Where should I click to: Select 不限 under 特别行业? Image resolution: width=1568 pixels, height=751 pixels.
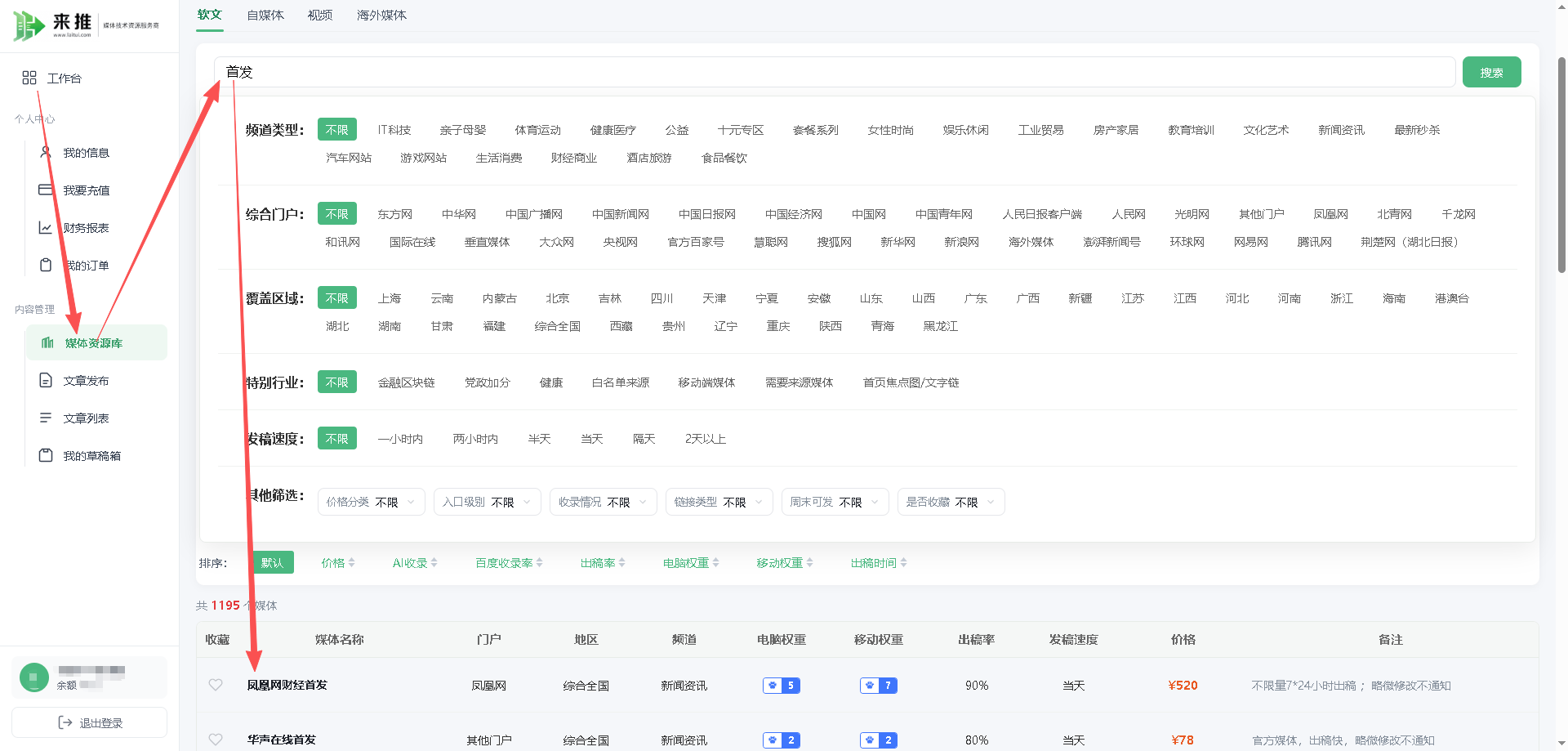click(x=337, y=382)
